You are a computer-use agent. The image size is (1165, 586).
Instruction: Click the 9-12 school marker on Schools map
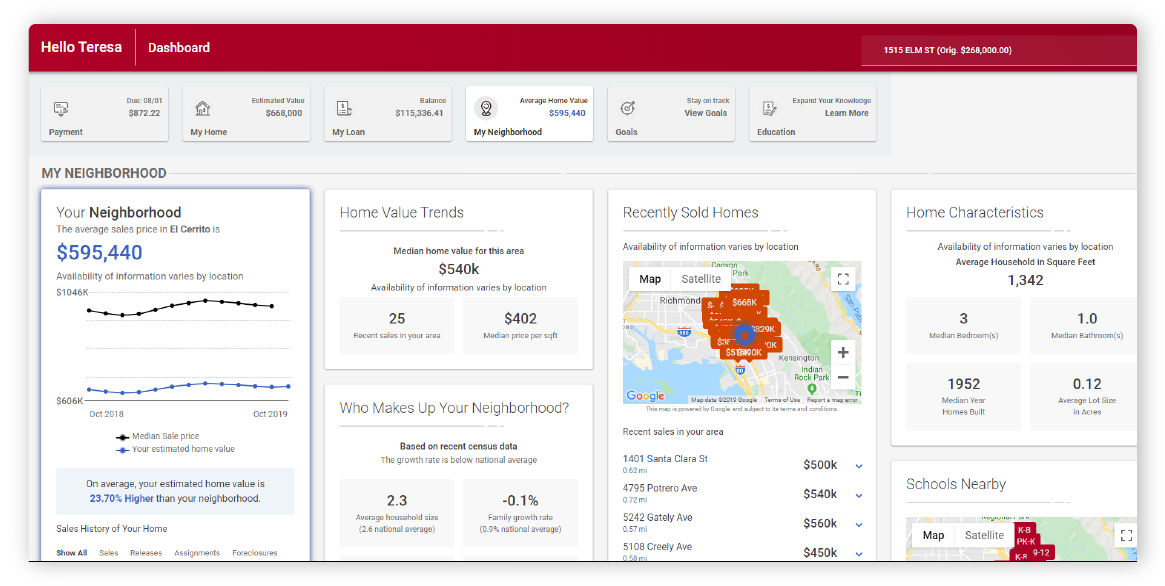click(1042, 553)
